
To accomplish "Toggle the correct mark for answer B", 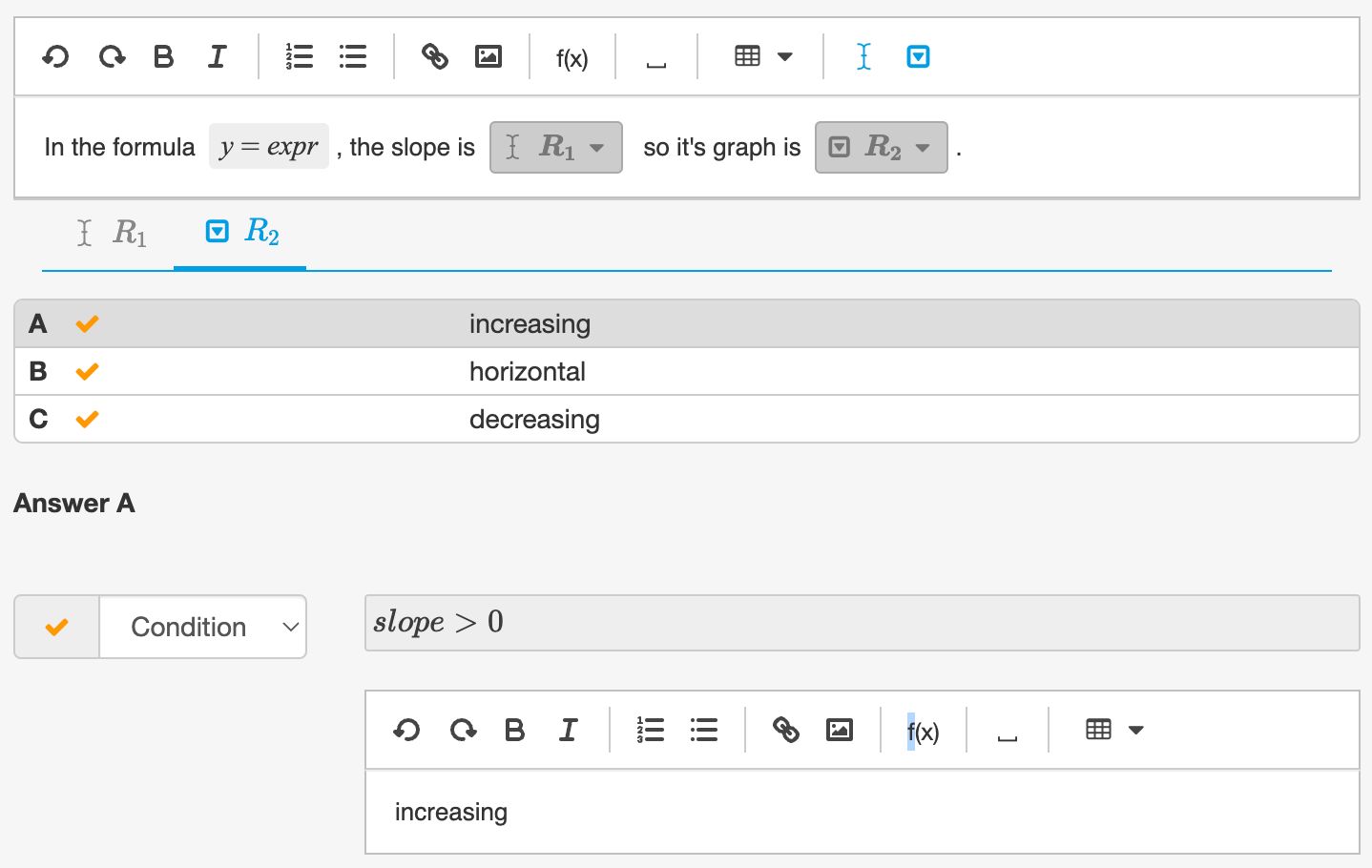I will point(87,371).
